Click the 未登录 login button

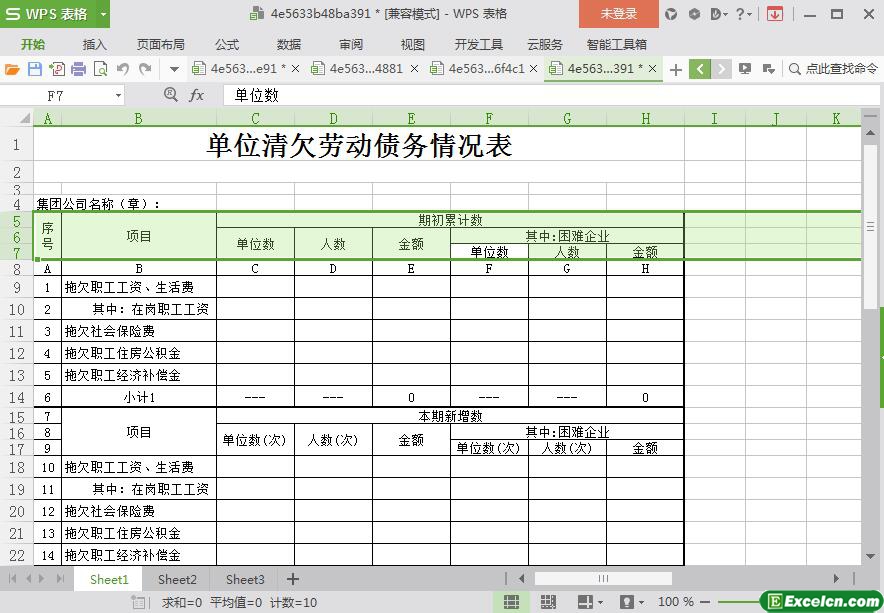click(x=618, y=14)
